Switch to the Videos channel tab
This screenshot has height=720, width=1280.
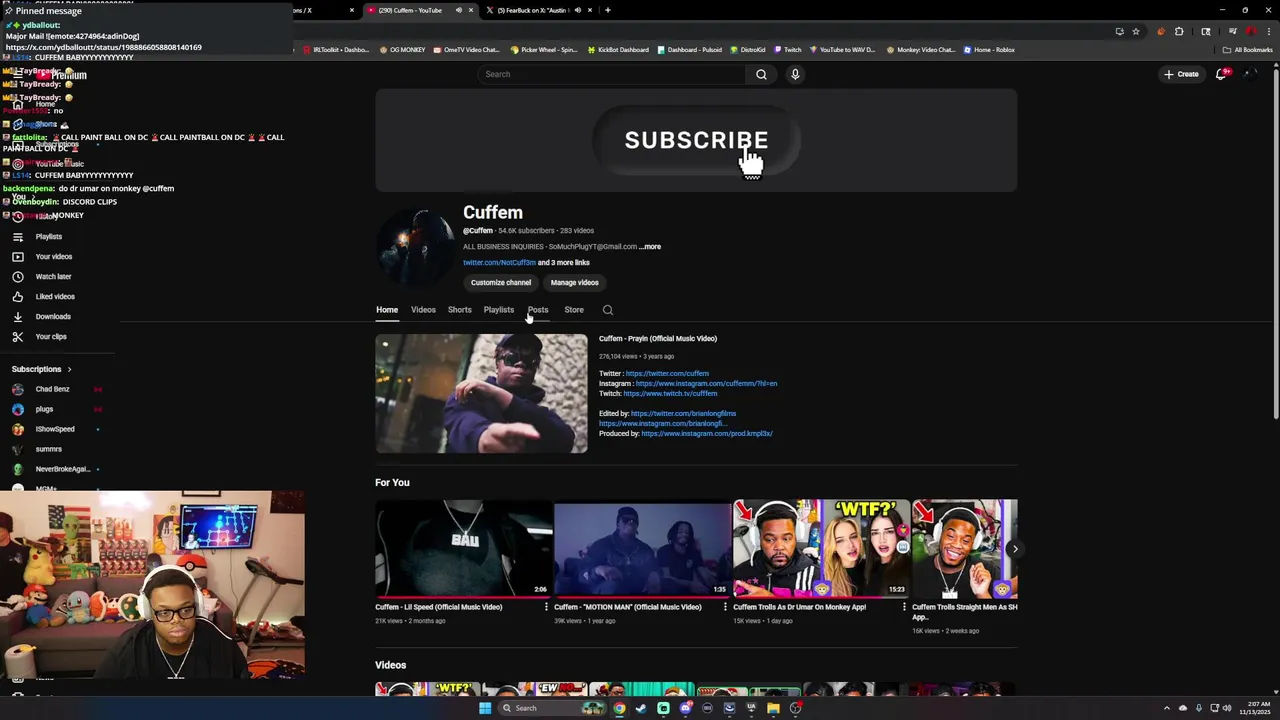423,310
